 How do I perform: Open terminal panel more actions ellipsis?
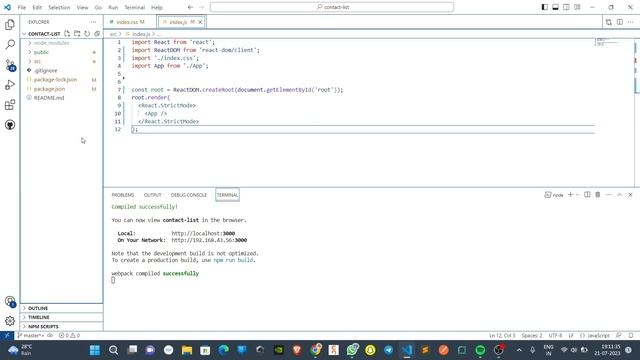coord(609,195)
